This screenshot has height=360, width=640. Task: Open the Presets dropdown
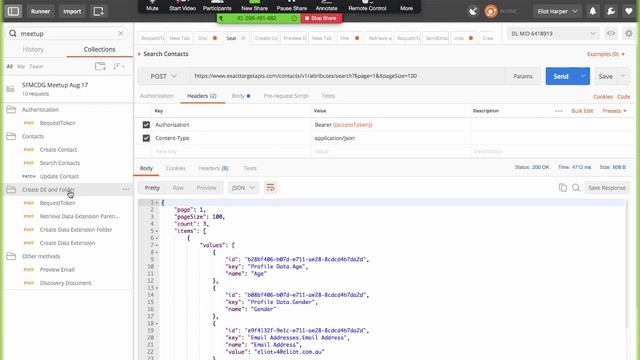tap(614, 111)
